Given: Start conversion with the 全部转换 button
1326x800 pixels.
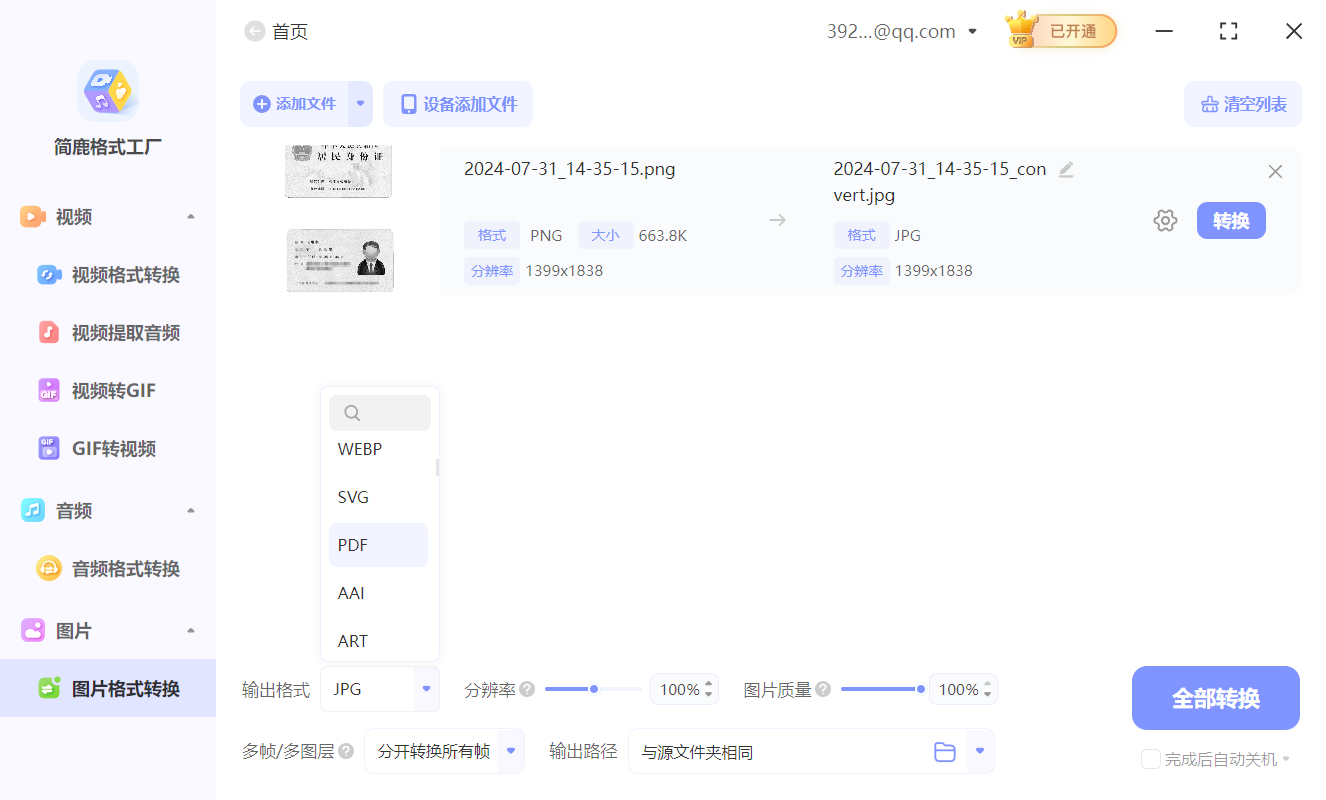Looking at the screenshot, I should (1215, 697).
